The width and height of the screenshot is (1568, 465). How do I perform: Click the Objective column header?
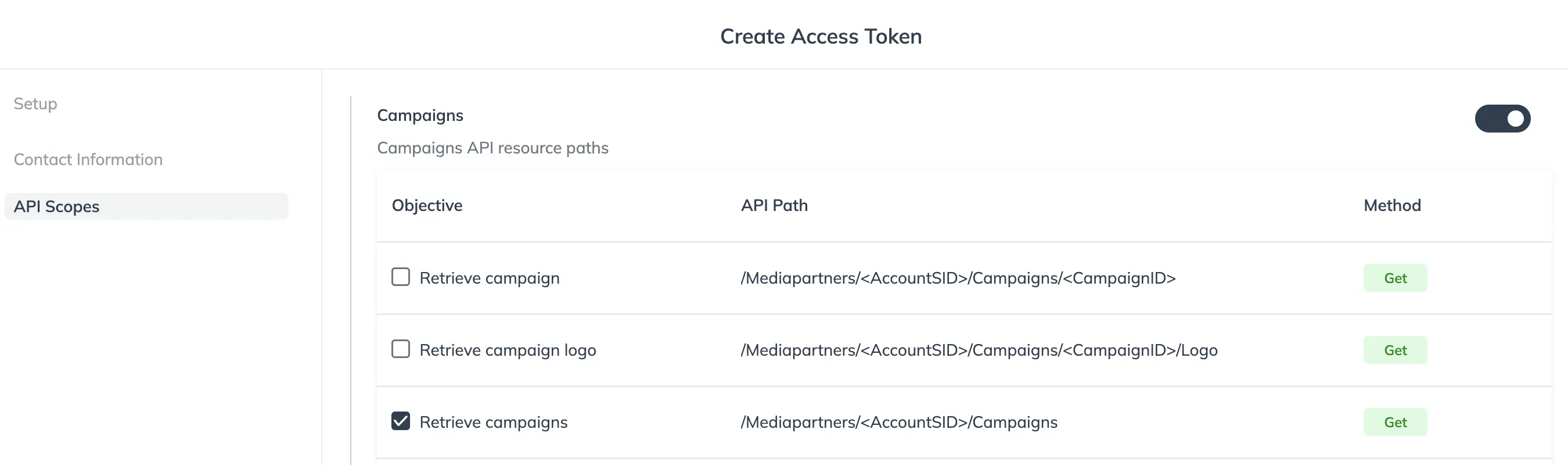427,205
